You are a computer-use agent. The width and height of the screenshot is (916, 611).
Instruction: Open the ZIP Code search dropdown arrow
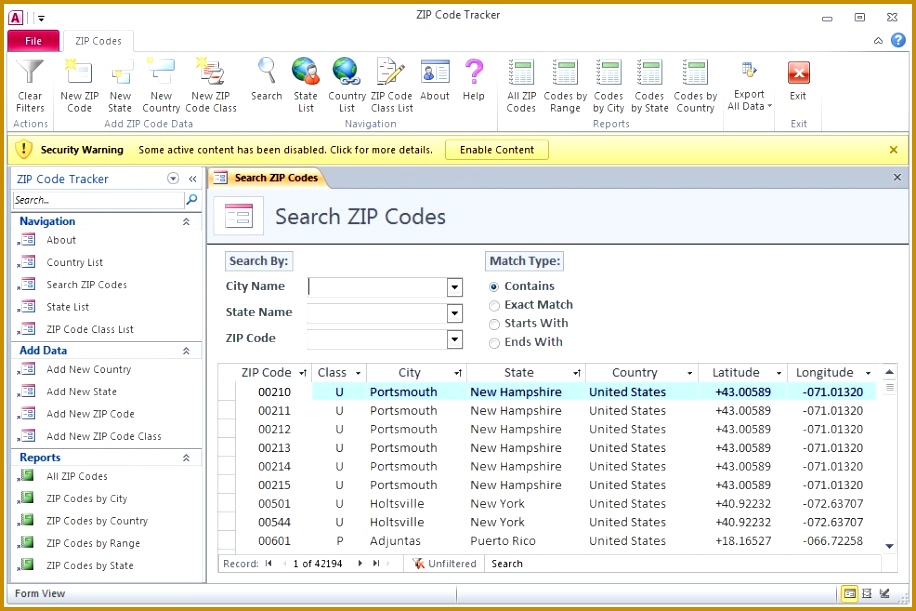coord(454,339)
